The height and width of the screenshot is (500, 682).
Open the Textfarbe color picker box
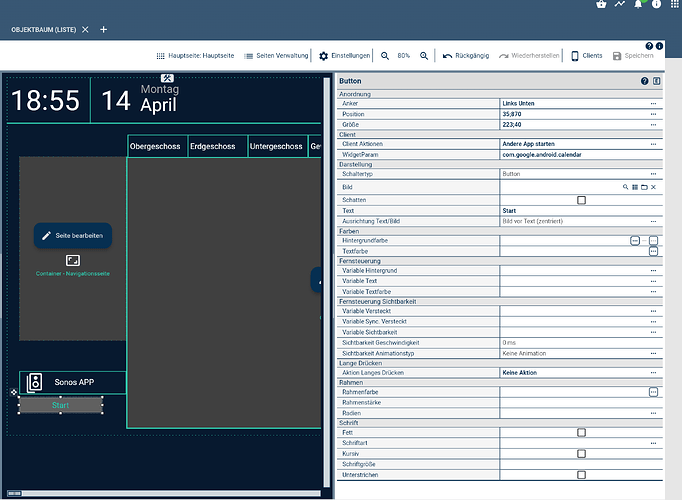[x=653, y=251]
